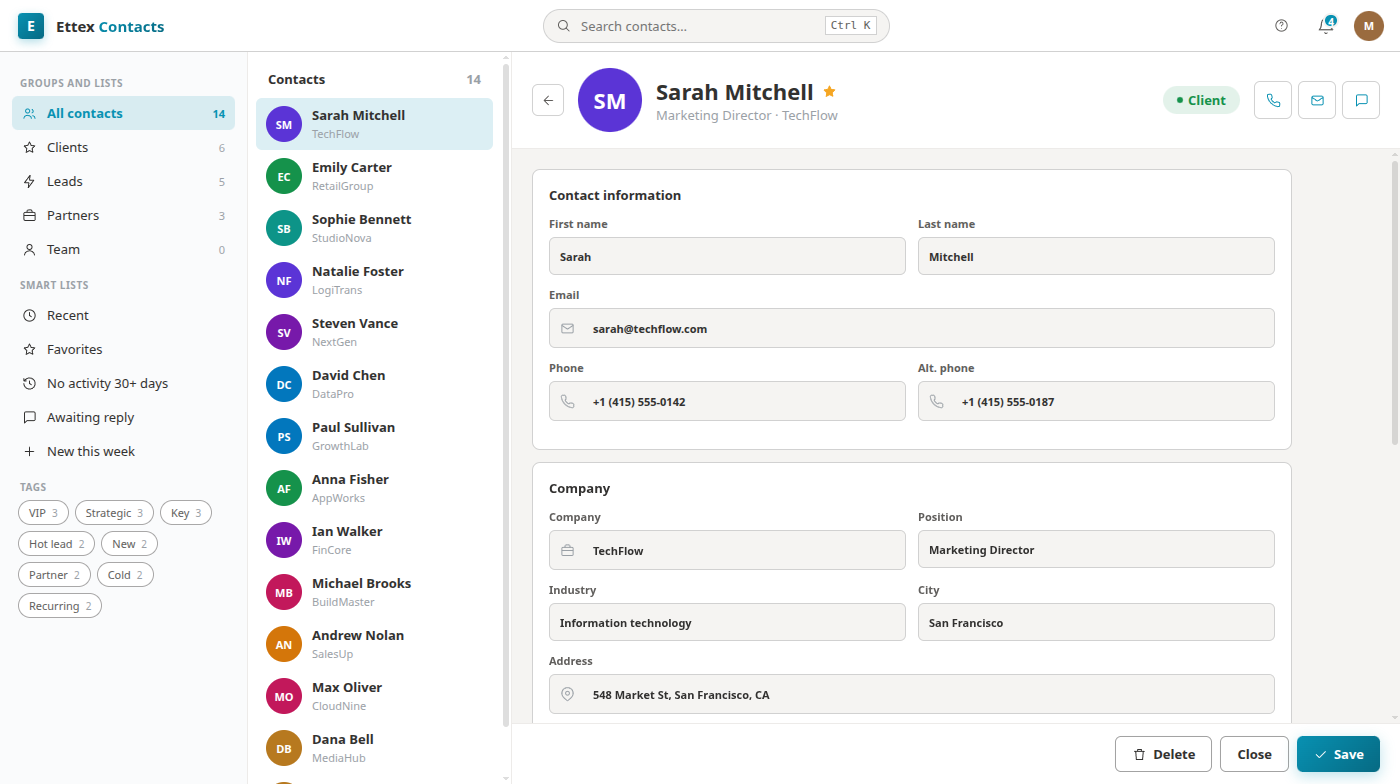Viewport: 1400px width, 784px height.
Task: Open the Clients group
Action: tap(123, 147)
